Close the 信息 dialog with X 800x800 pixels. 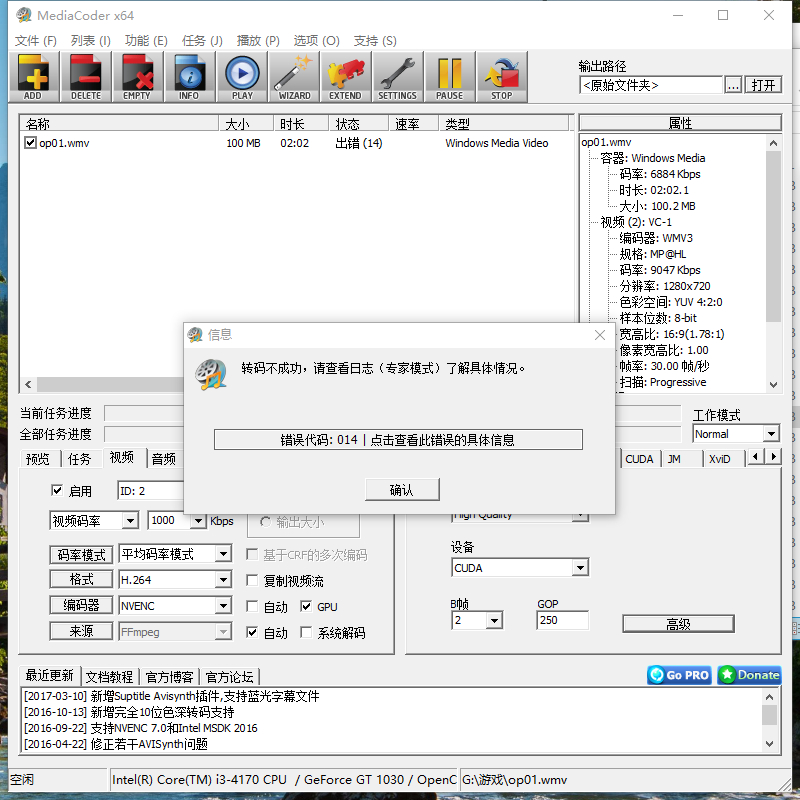tap(600, 335)
